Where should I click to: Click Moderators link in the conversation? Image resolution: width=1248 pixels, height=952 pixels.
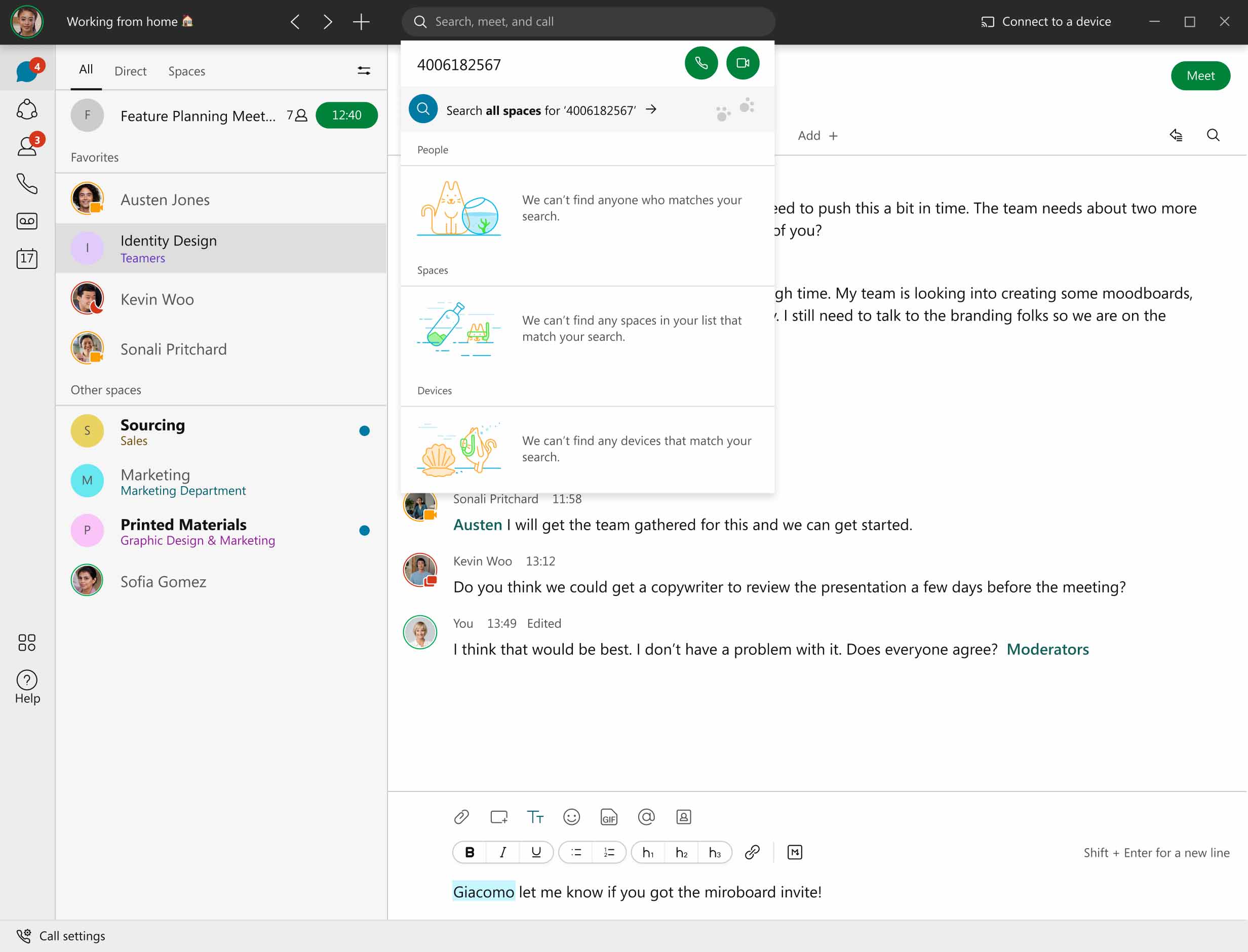1048,648
